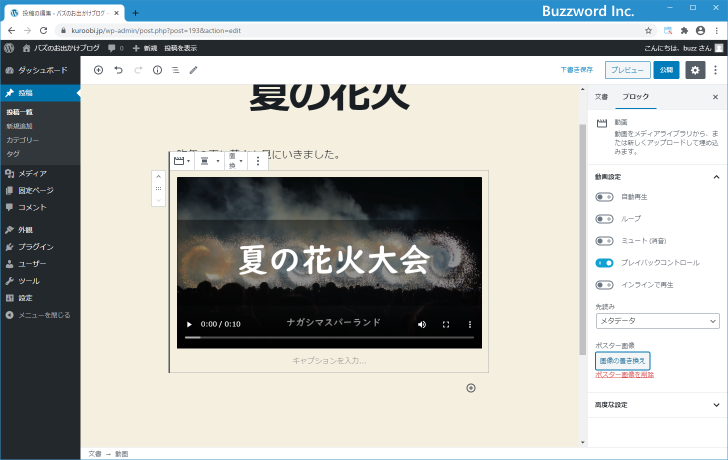Click the Preview (プレビュー) button
Image resolution: width=728 pixels, height=460 pixels.
pyautogui.click(x=627, y=70)
